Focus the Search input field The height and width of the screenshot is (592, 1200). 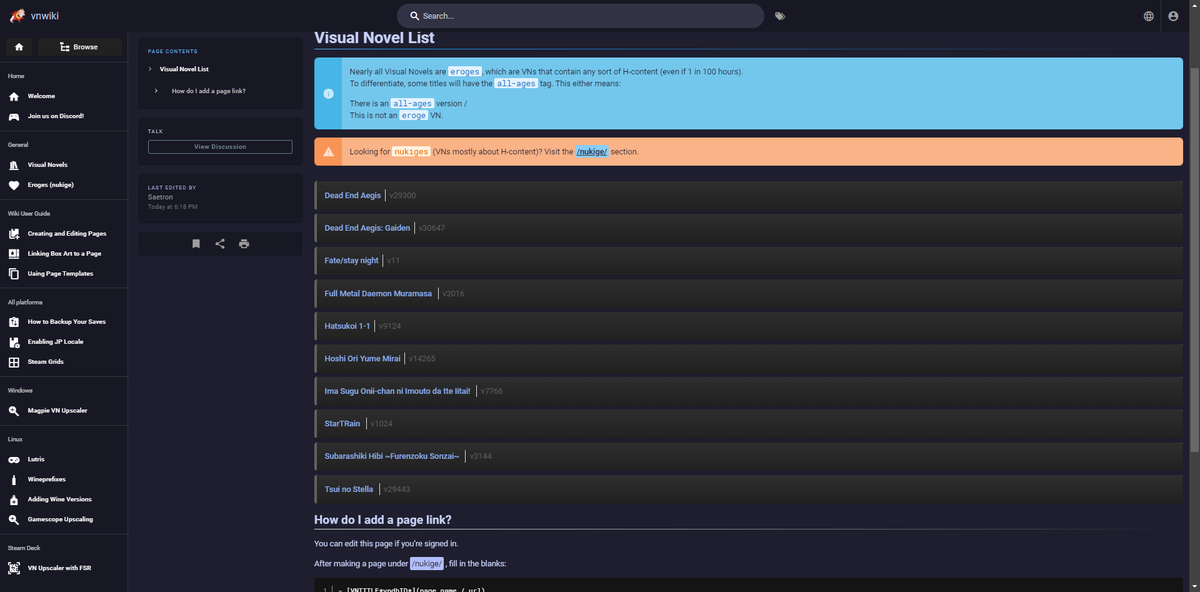tap(580, 16)
